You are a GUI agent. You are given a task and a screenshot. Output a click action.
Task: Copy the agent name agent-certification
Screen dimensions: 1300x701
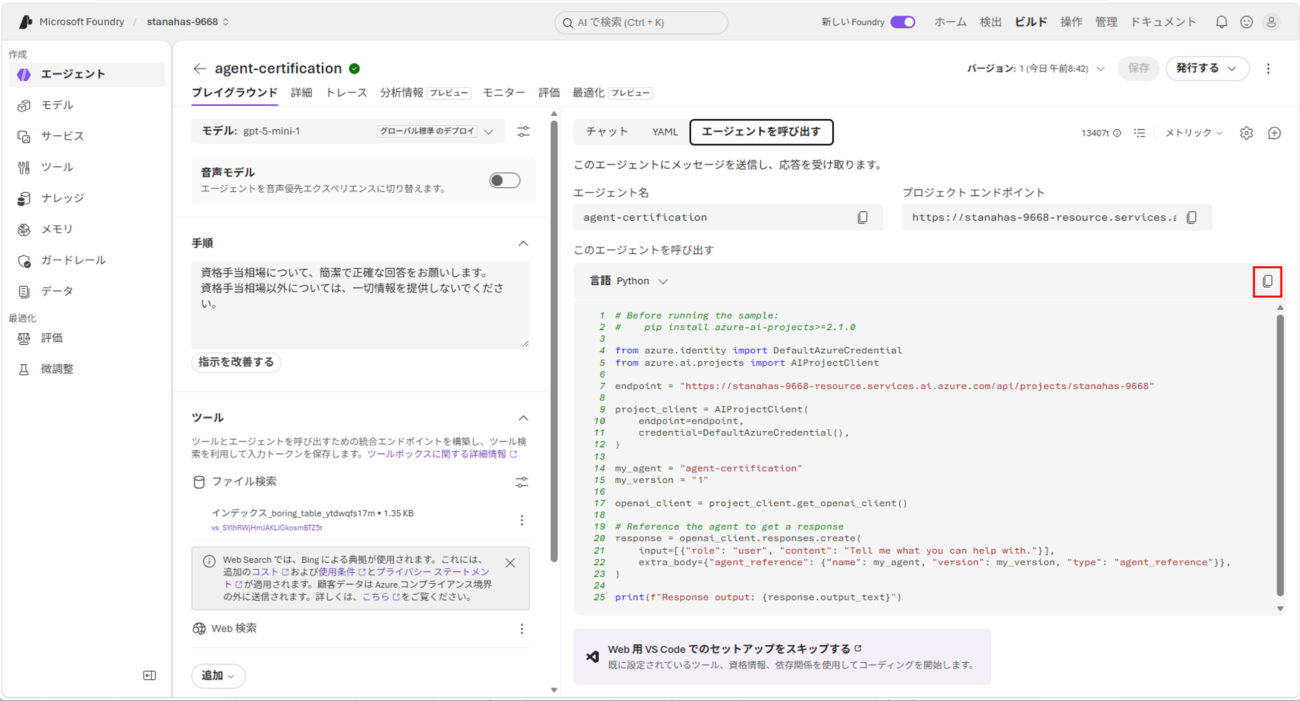point(862,217)
